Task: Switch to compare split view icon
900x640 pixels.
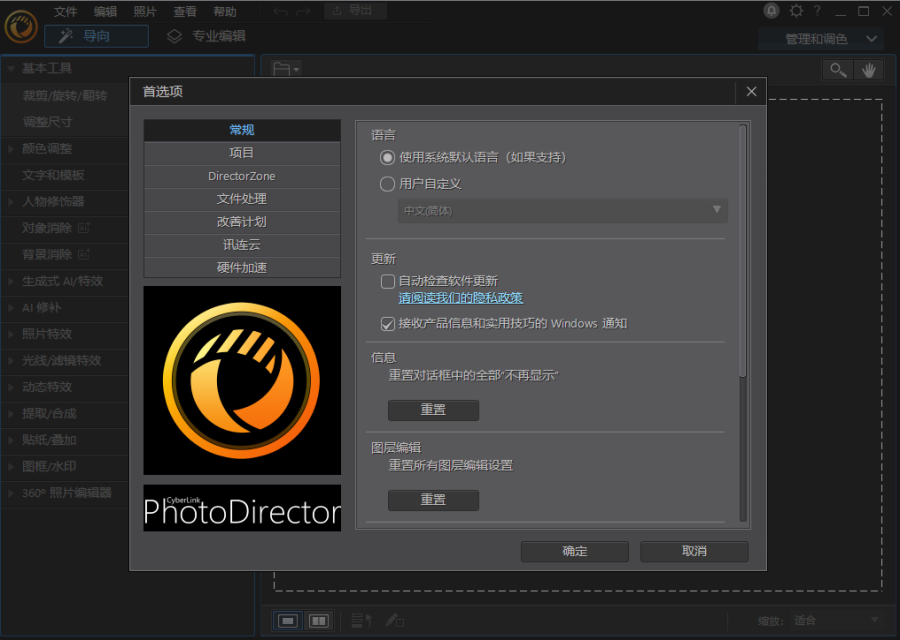Action: click(319, 620)
